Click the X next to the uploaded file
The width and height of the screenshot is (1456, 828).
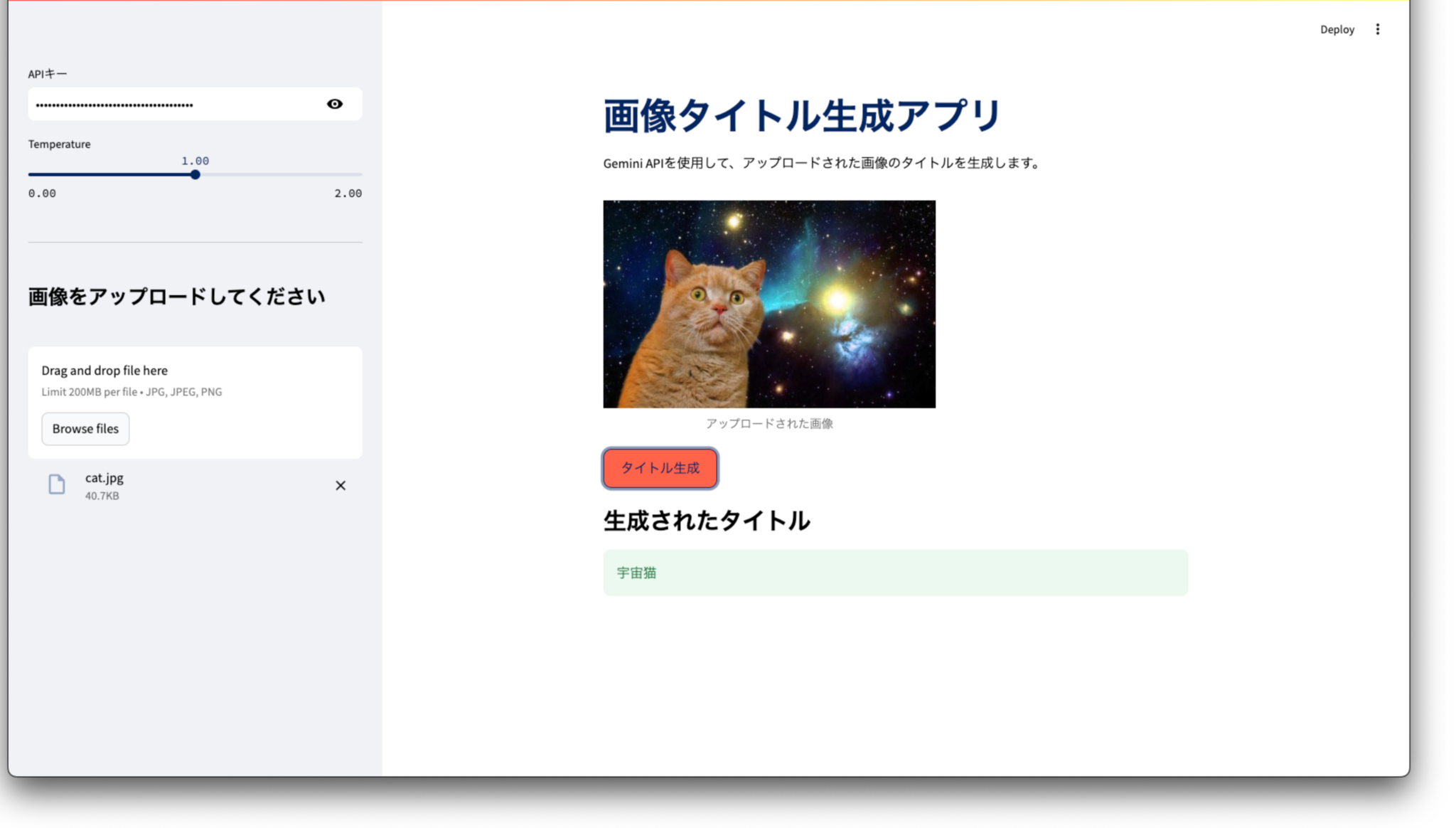[x=341, y=486]
